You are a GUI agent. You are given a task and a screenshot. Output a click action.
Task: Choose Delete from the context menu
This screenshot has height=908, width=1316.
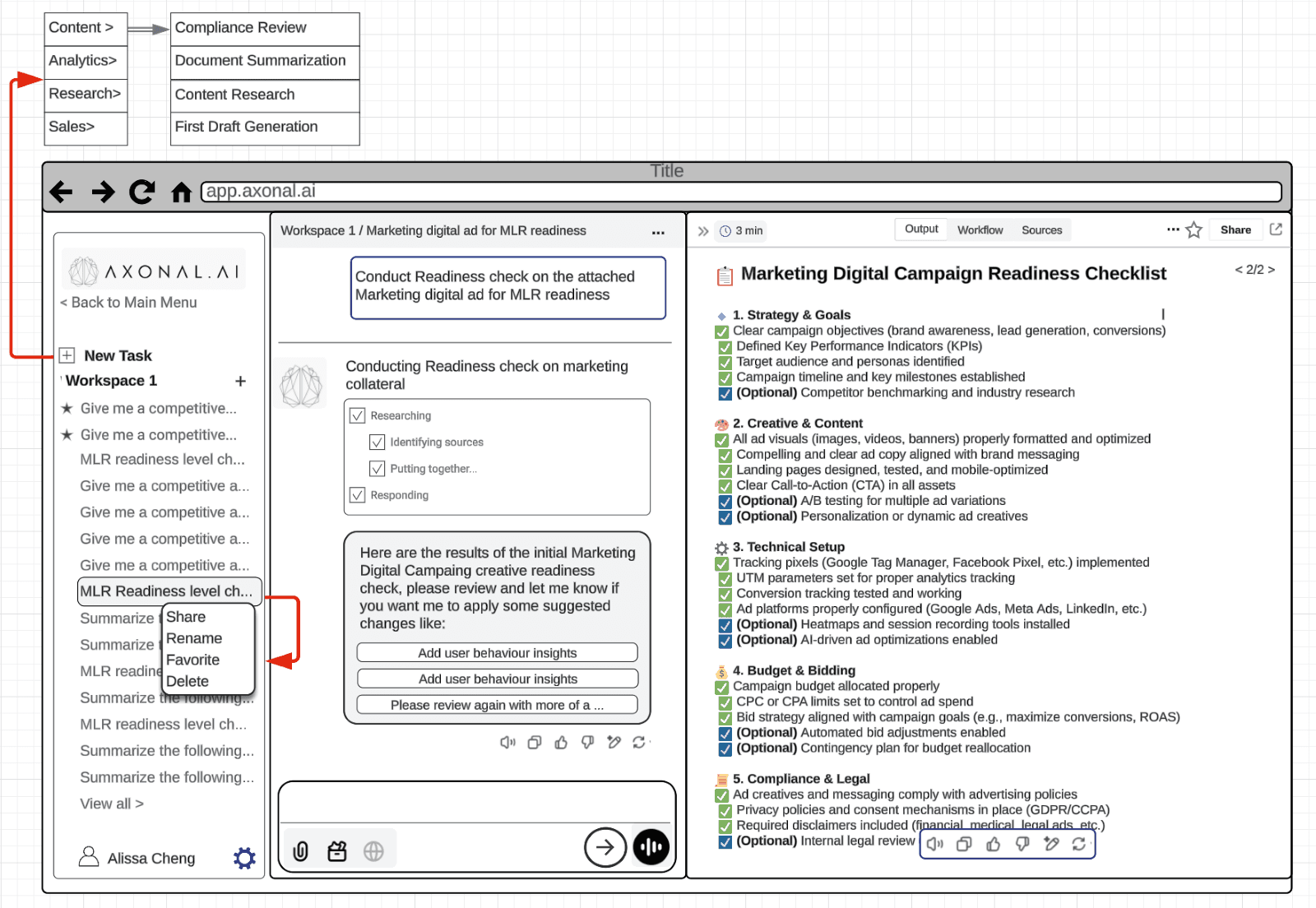point(188,681)
